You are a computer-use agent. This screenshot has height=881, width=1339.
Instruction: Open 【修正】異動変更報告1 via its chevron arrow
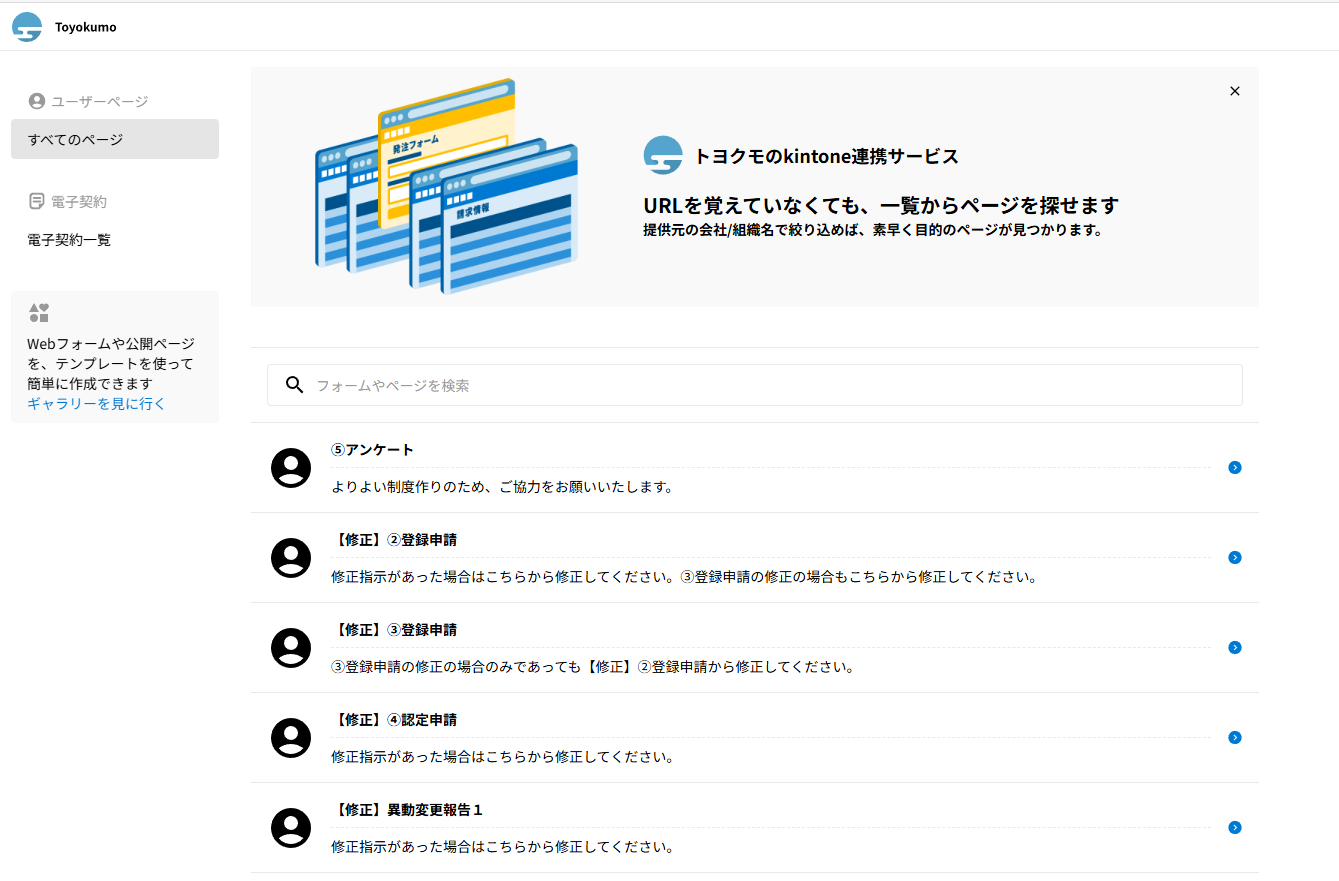click(x=1234, y=828)
